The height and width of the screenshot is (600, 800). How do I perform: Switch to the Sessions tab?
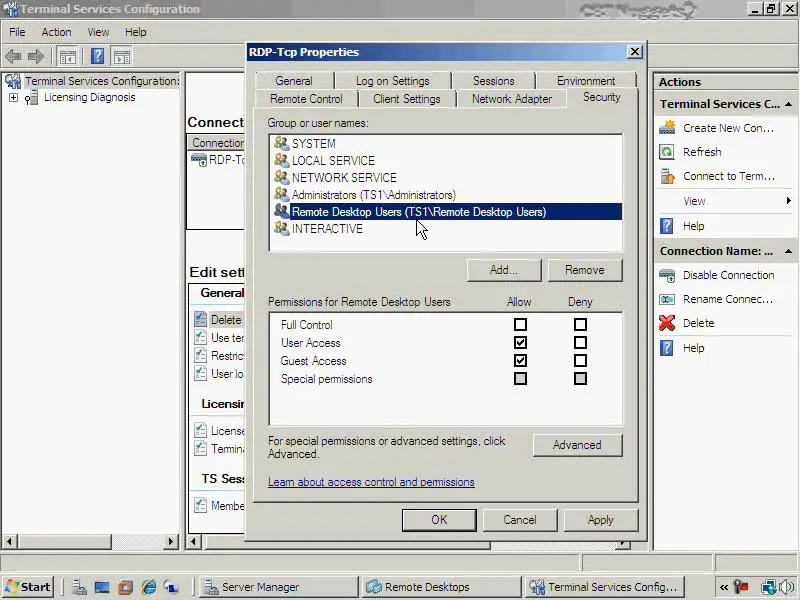click(x=493, y=81)
